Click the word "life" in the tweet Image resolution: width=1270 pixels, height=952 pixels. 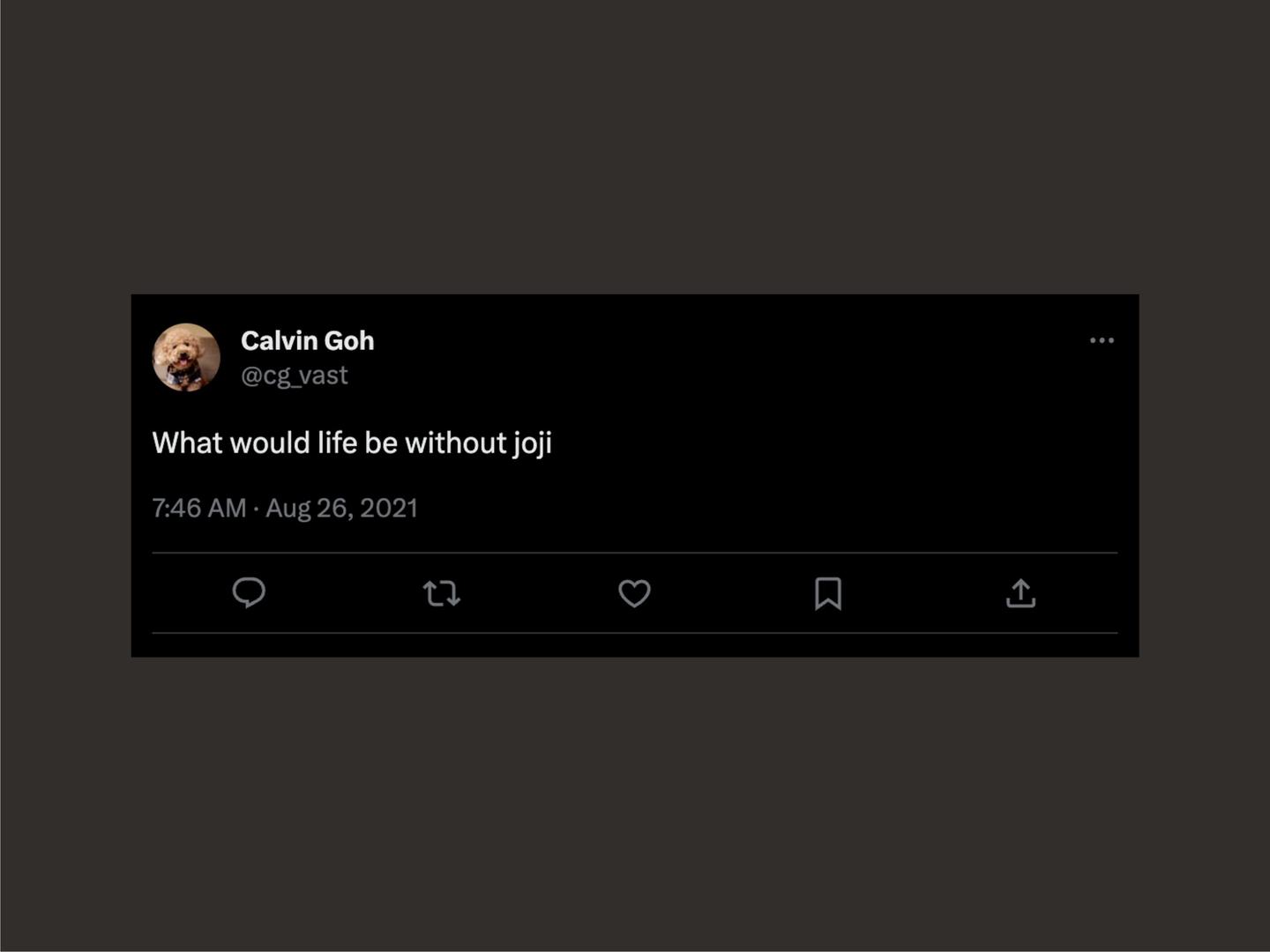coord(337,443)
